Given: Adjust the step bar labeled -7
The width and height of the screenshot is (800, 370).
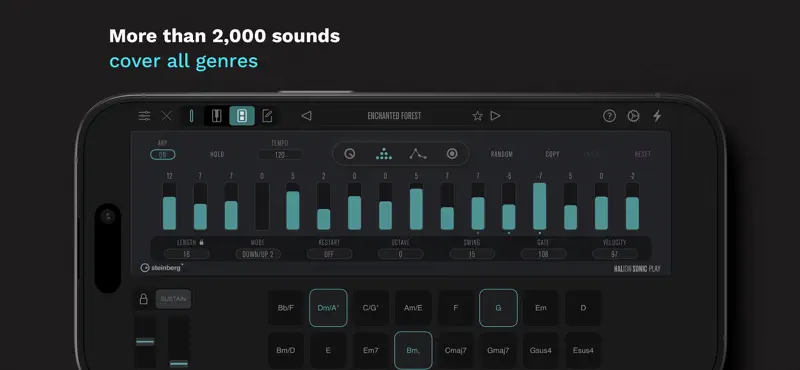Looking at the screenshot, I should [x=540, y=206].
